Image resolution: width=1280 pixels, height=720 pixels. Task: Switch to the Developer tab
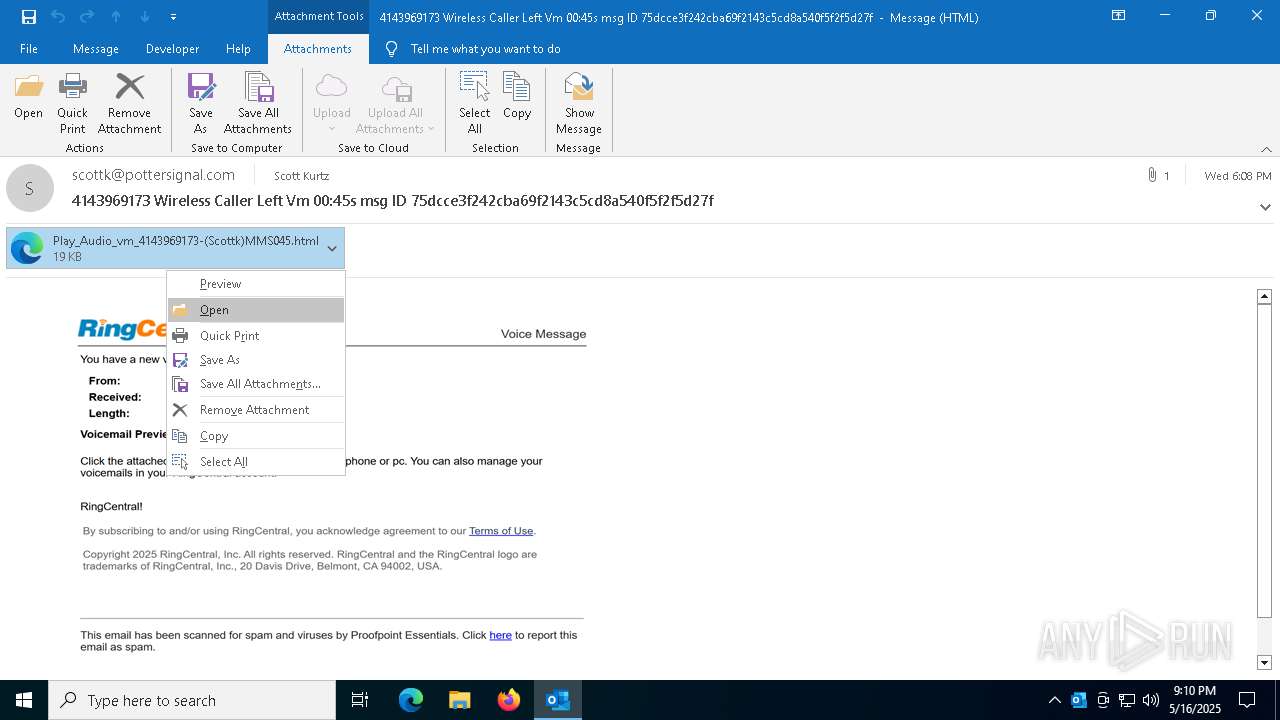172,48
